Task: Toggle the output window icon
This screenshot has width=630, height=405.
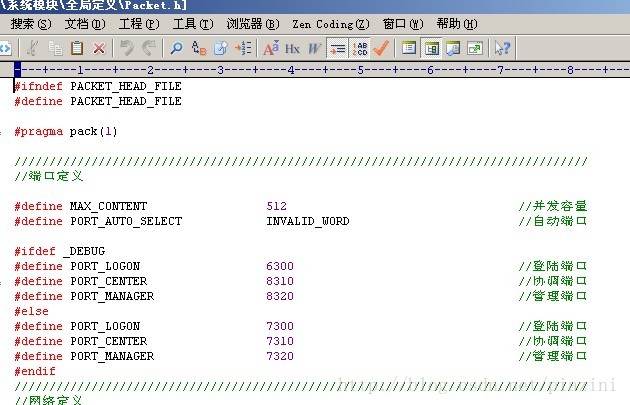Action: (453, 48)
